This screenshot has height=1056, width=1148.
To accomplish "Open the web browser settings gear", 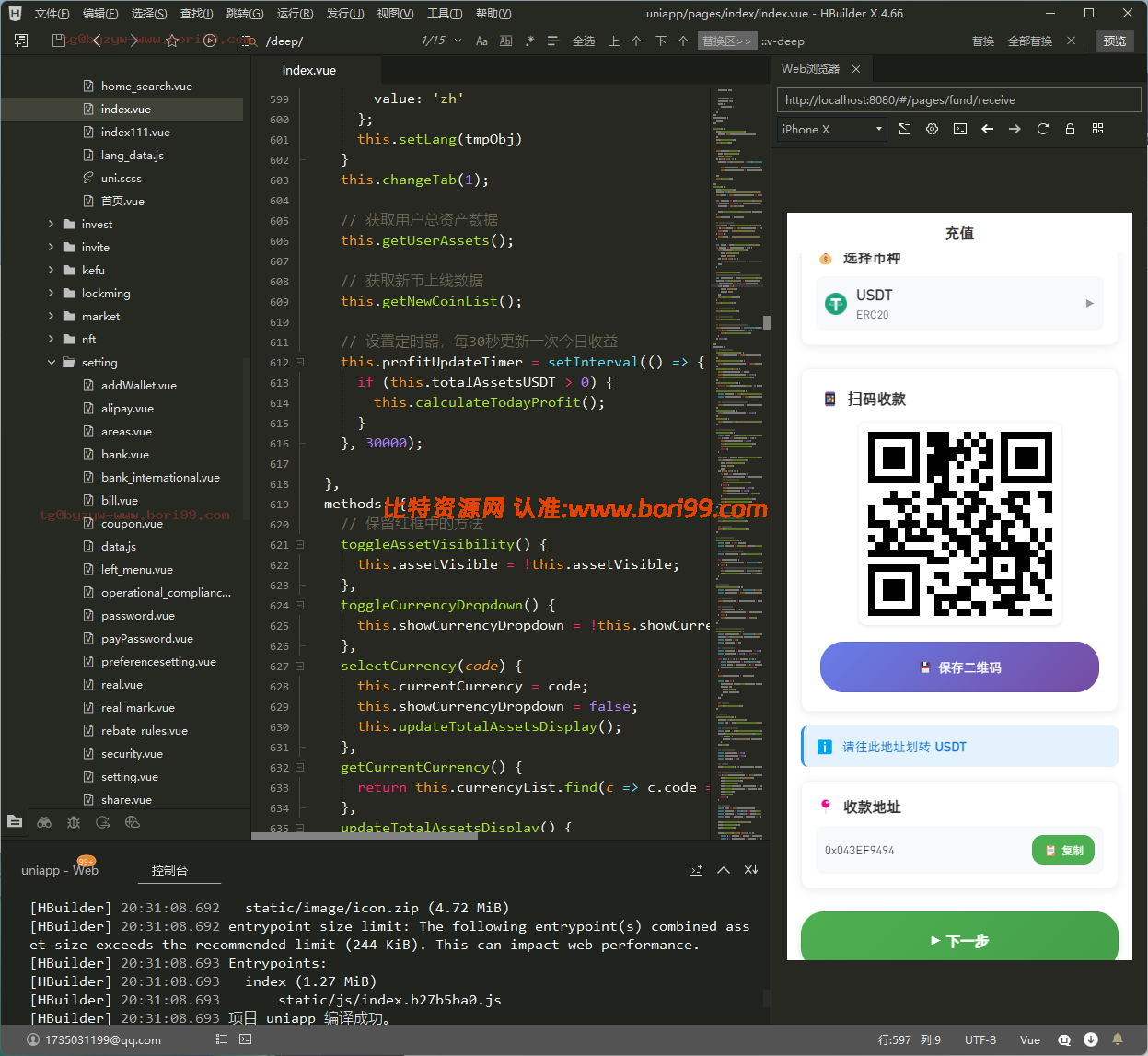I will pyautogui.click(x=932, y=129).
